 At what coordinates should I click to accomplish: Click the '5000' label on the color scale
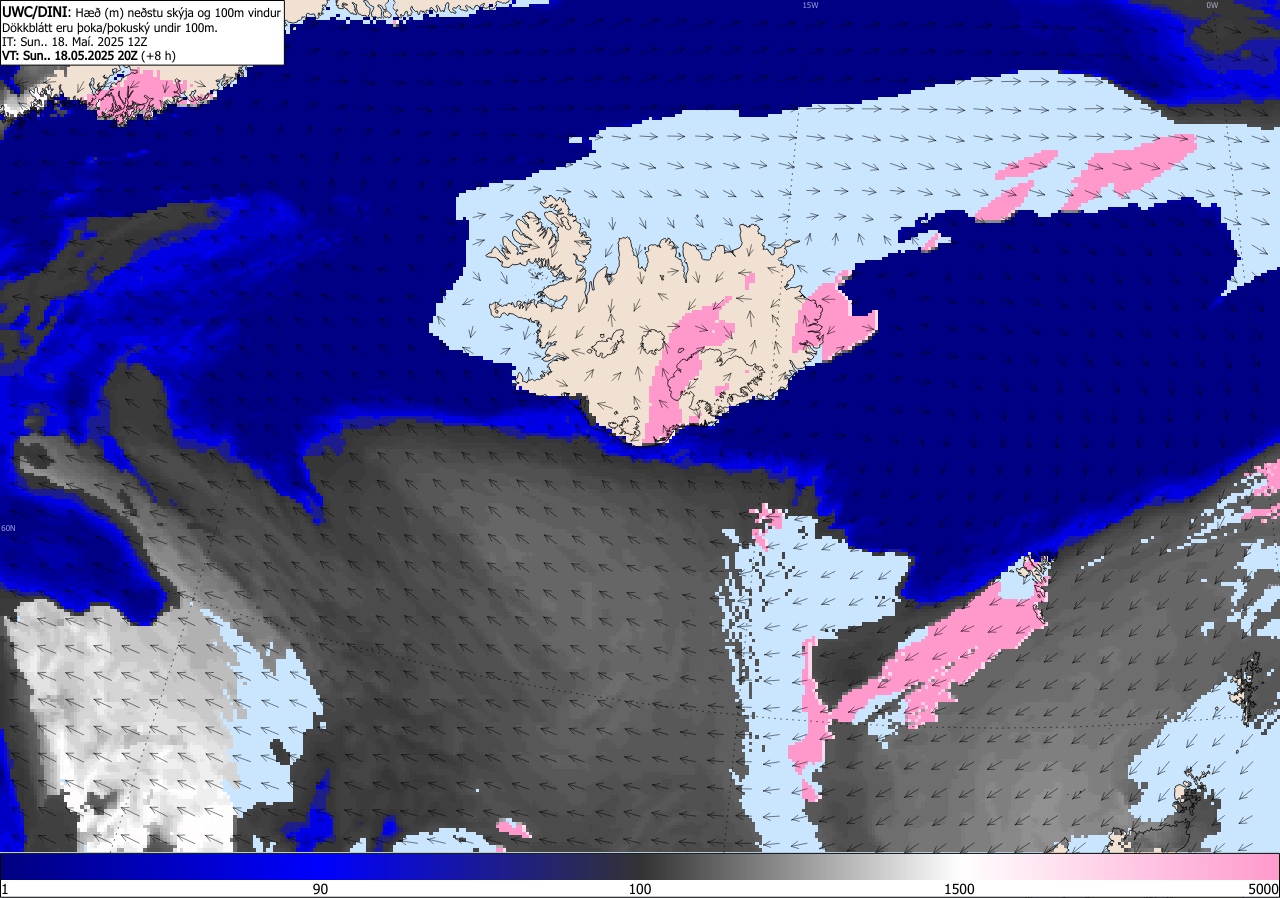pyautogui.click(x=1263, y=889)
